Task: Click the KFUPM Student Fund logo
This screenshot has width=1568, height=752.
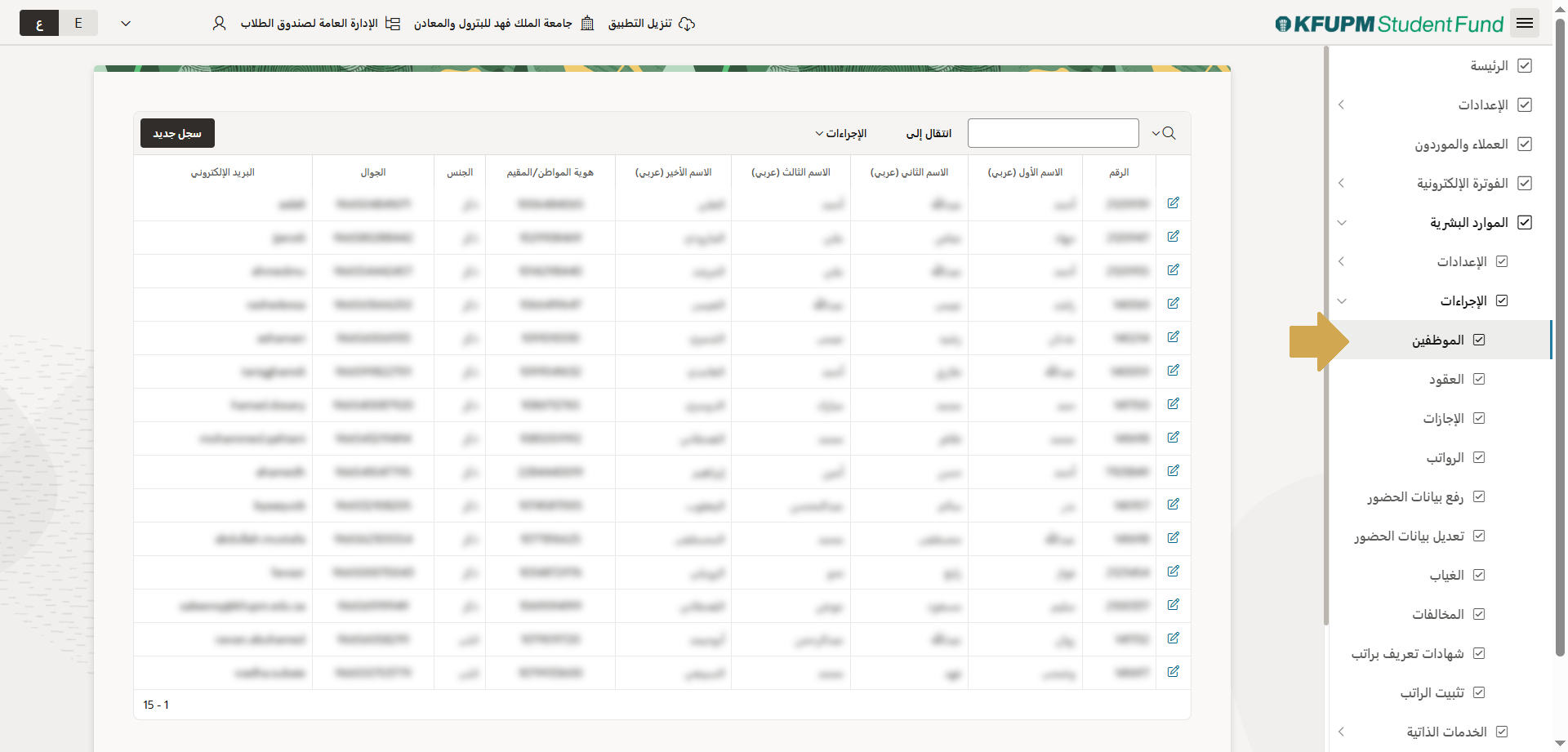Action: pos(1389,24)
